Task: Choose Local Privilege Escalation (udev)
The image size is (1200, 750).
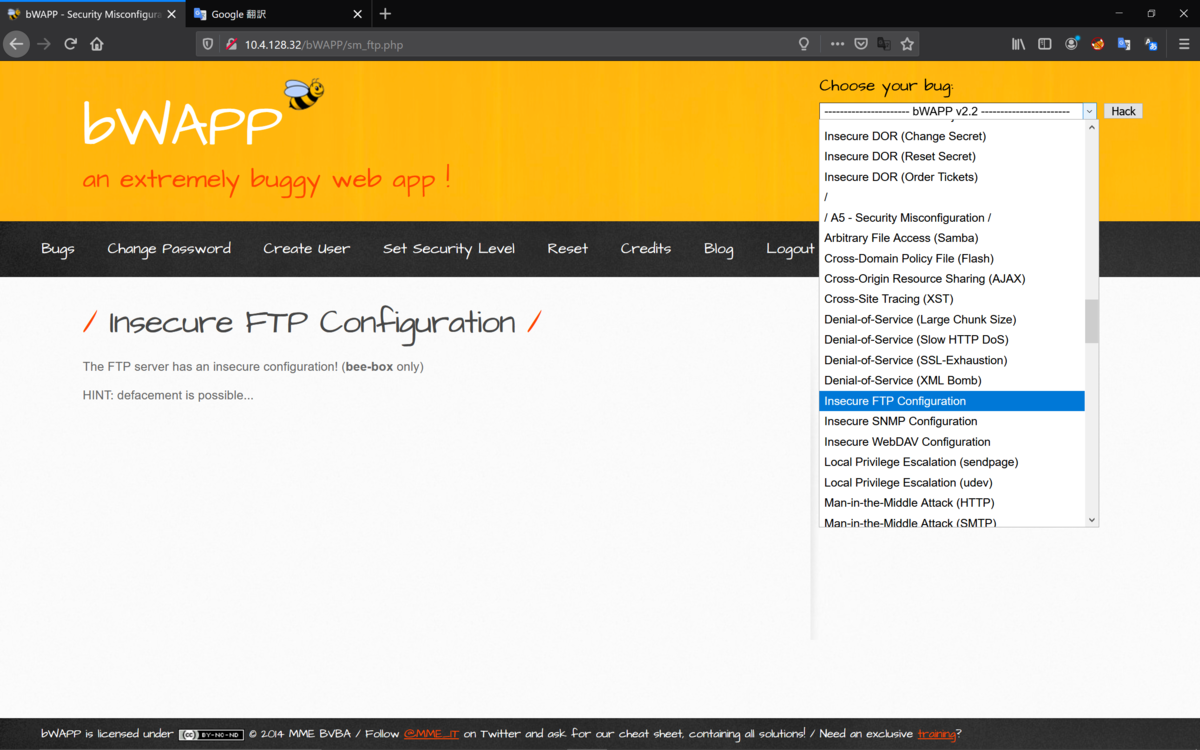Action: (x=952, y=482)
